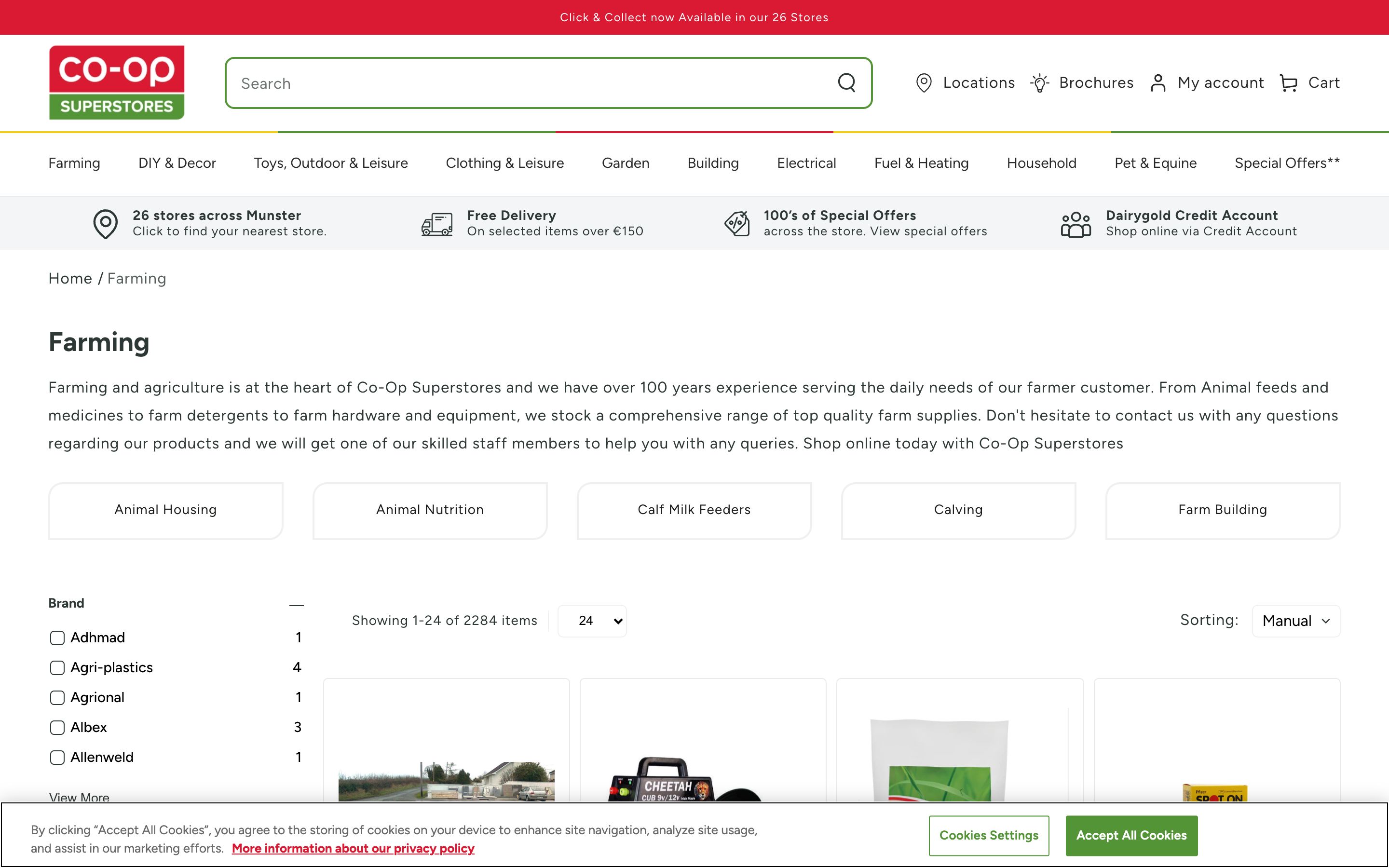Enable the Albex brand checkbox
Viewport: 1389px width, 868px height.
coord(57,727)
